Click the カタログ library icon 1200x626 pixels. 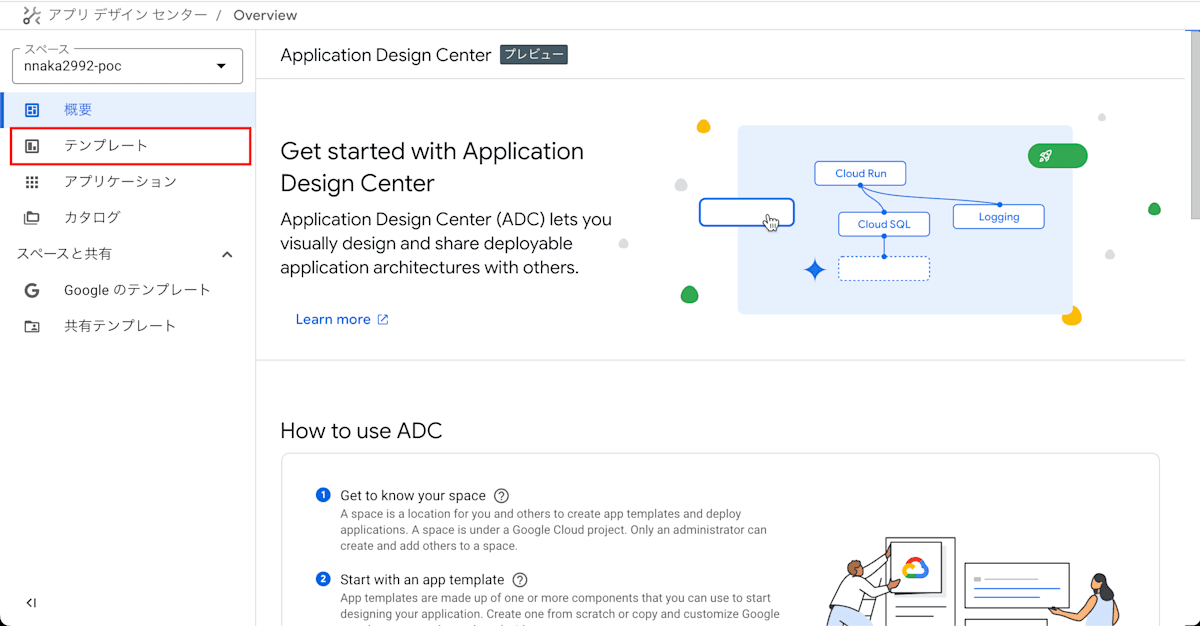[32, 218]
